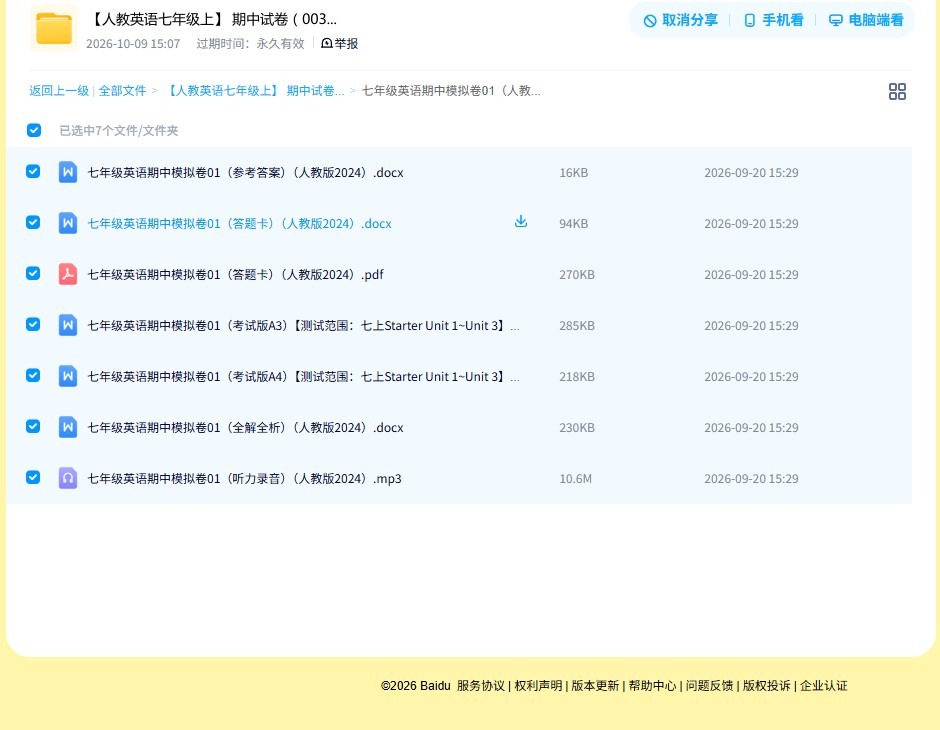Click the 电脑端看 button
This screenshot has width=940, height=730.
[866, 20]
